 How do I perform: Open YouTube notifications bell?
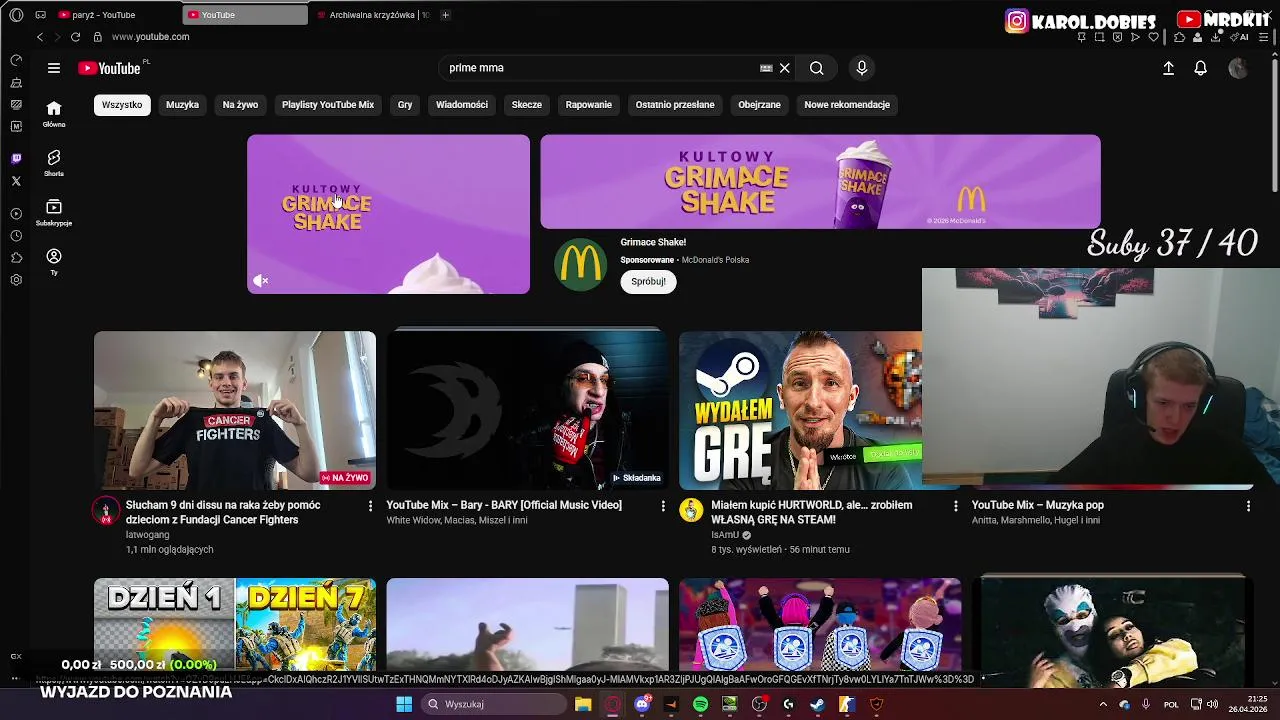[x=1201, y=68]
